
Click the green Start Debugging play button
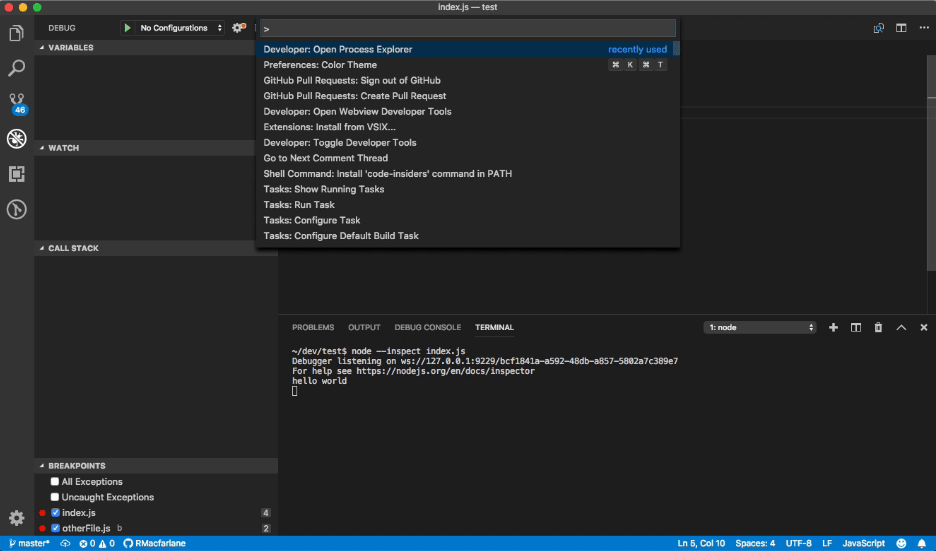(x=127, y=28)
